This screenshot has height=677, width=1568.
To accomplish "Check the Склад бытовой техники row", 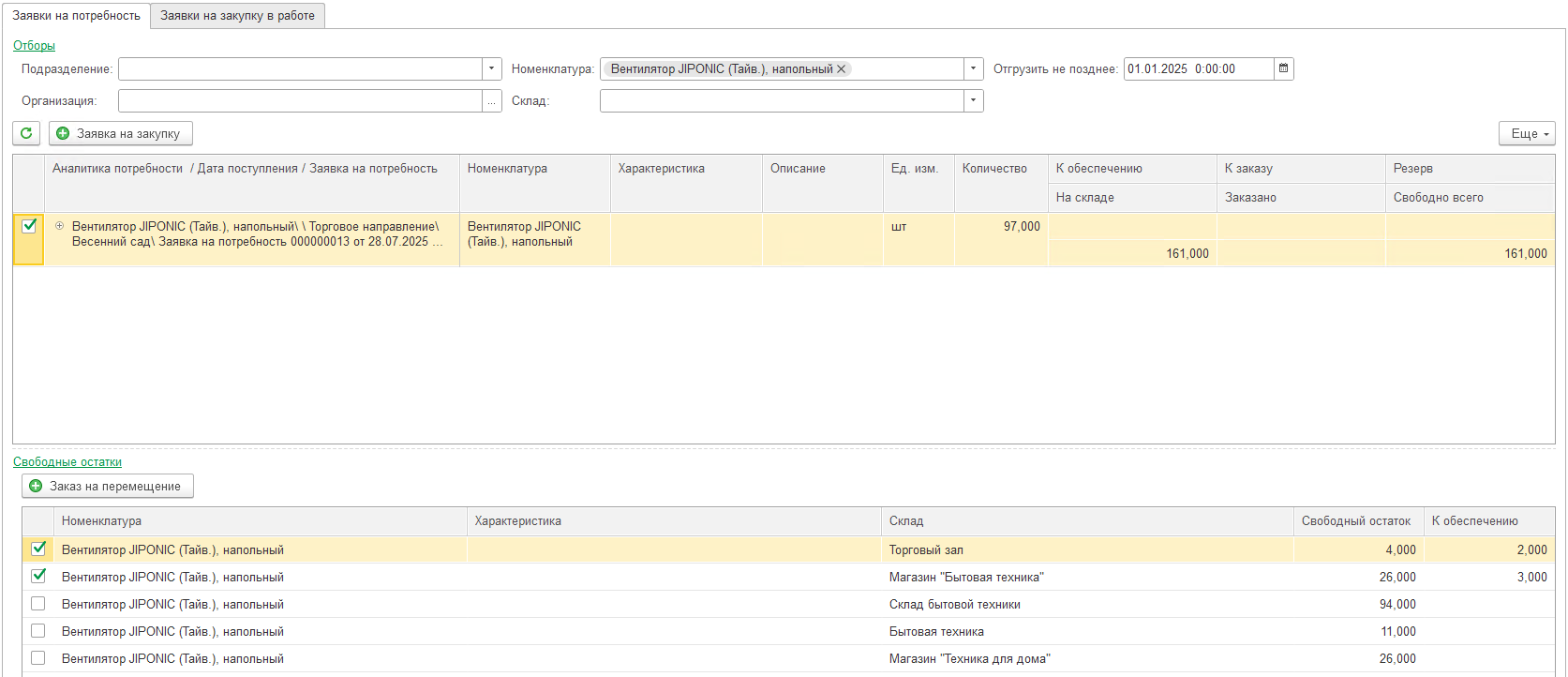I will point(38,604).
